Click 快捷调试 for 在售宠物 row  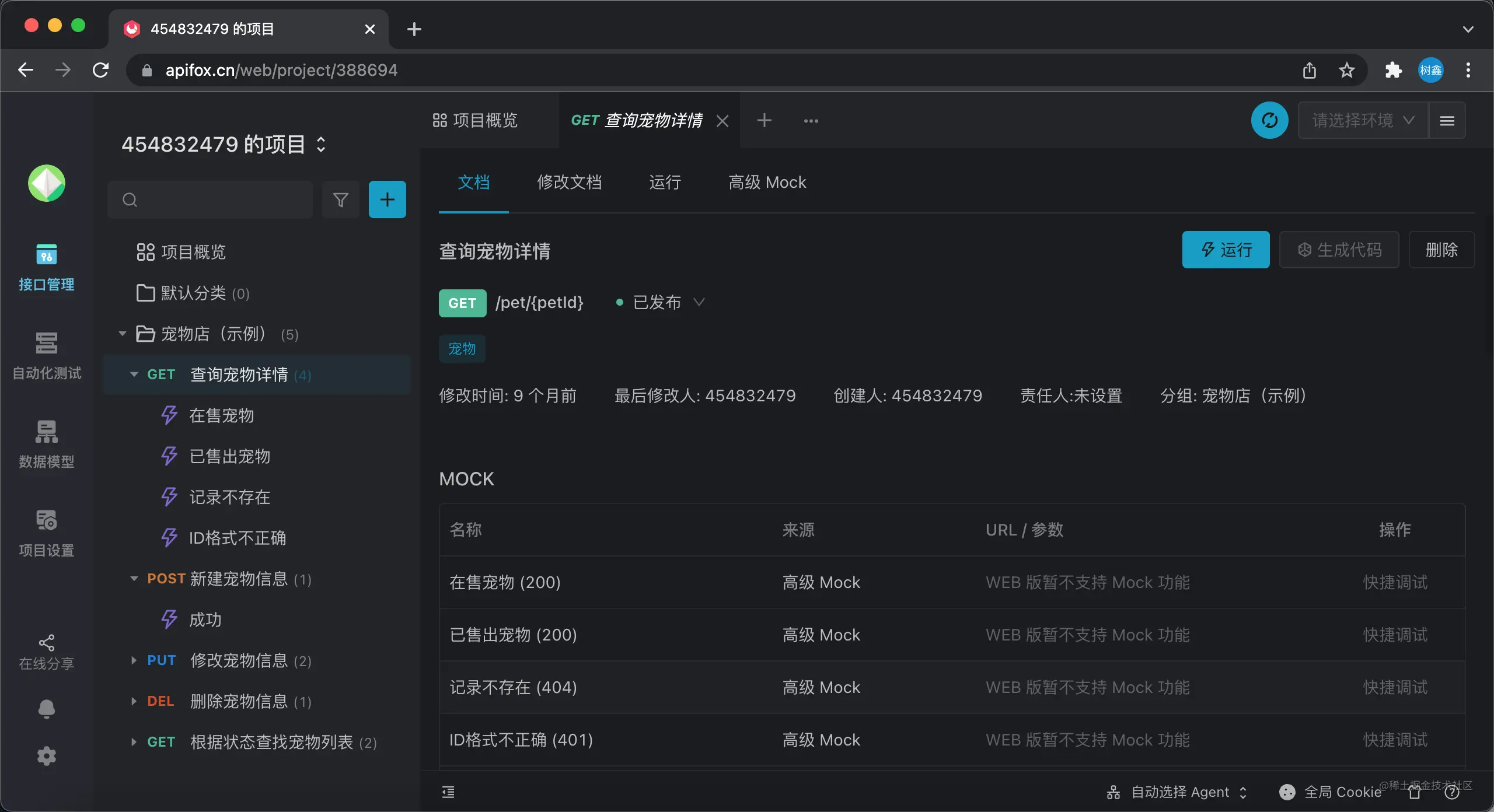[1395, 582]
